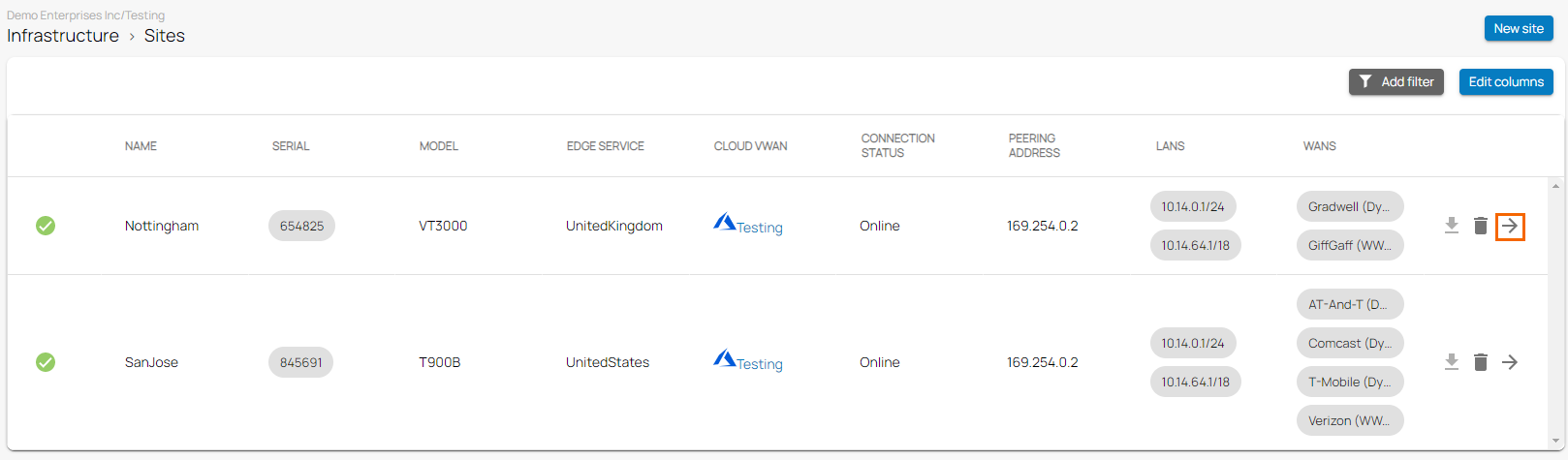Click Nottingham green status check icon

46,226
